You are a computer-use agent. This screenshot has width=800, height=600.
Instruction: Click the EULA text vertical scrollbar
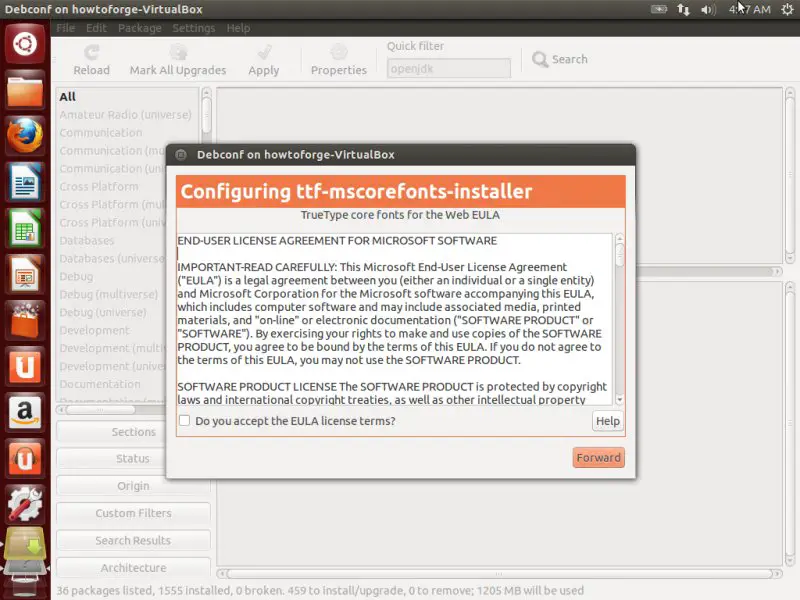click(619, 319)
